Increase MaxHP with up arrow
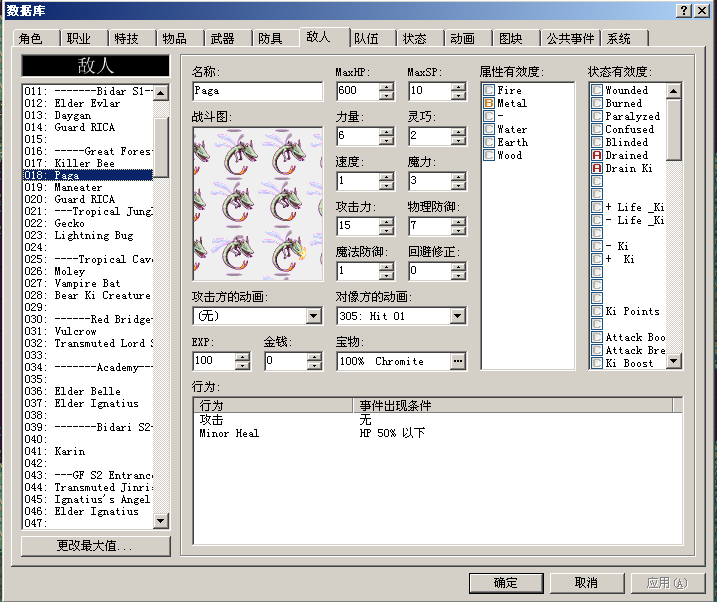717x602 pixels. coord(386,87)
